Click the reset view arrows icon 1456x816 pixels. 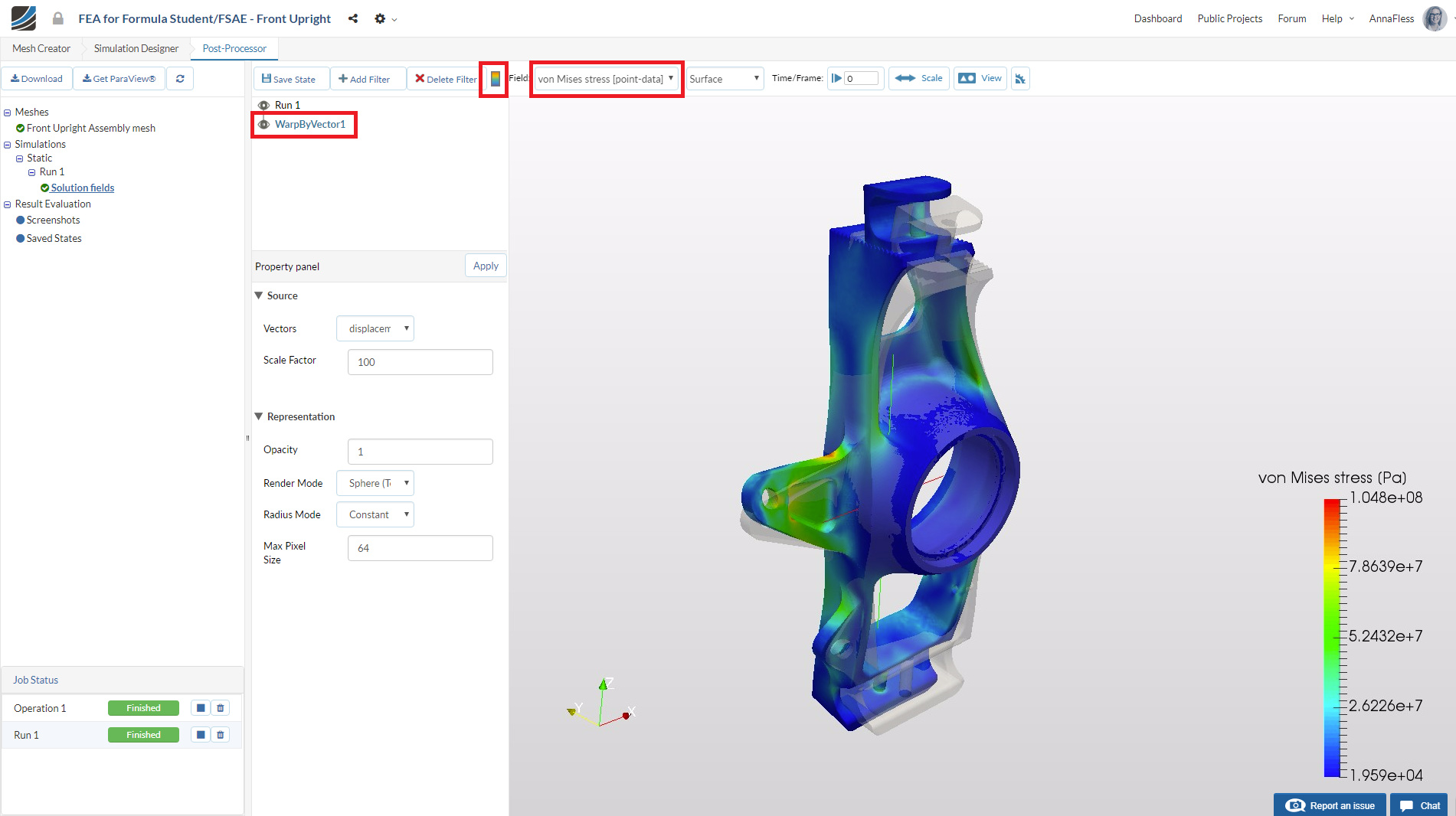pos(1020,78)
